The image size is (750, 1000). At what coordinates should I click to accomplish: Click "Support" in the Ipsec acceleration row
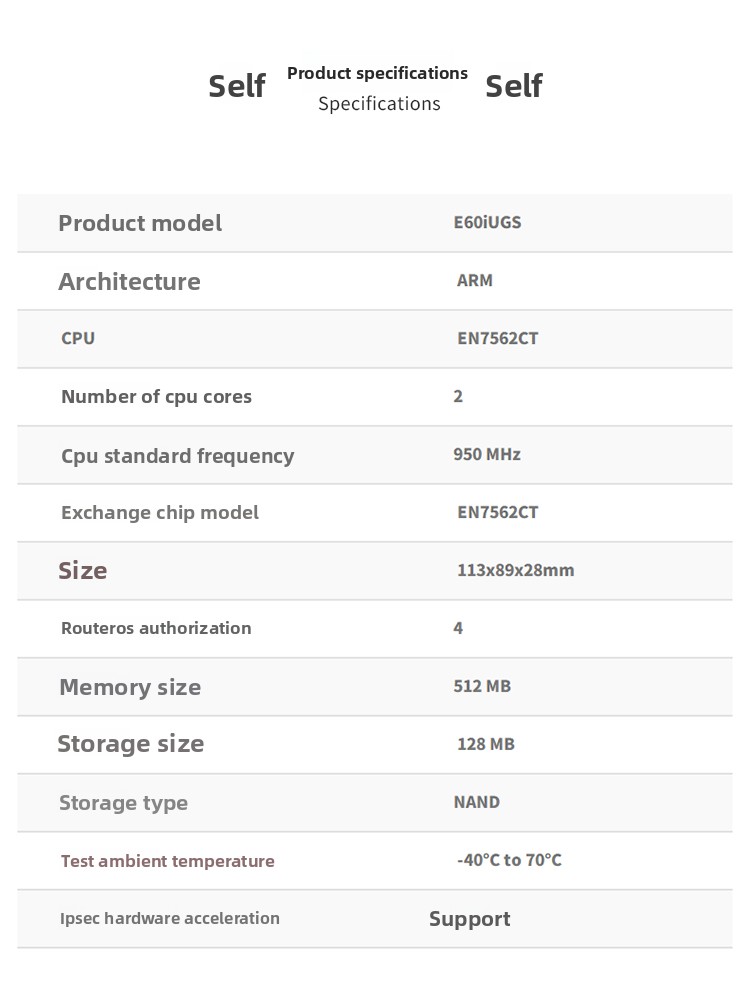pyautogui.click(x=469, y=919)
